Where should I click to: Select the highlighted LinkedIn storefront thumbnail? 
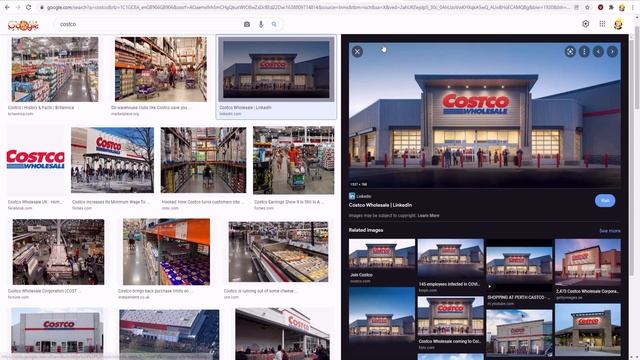coord(276,69)
